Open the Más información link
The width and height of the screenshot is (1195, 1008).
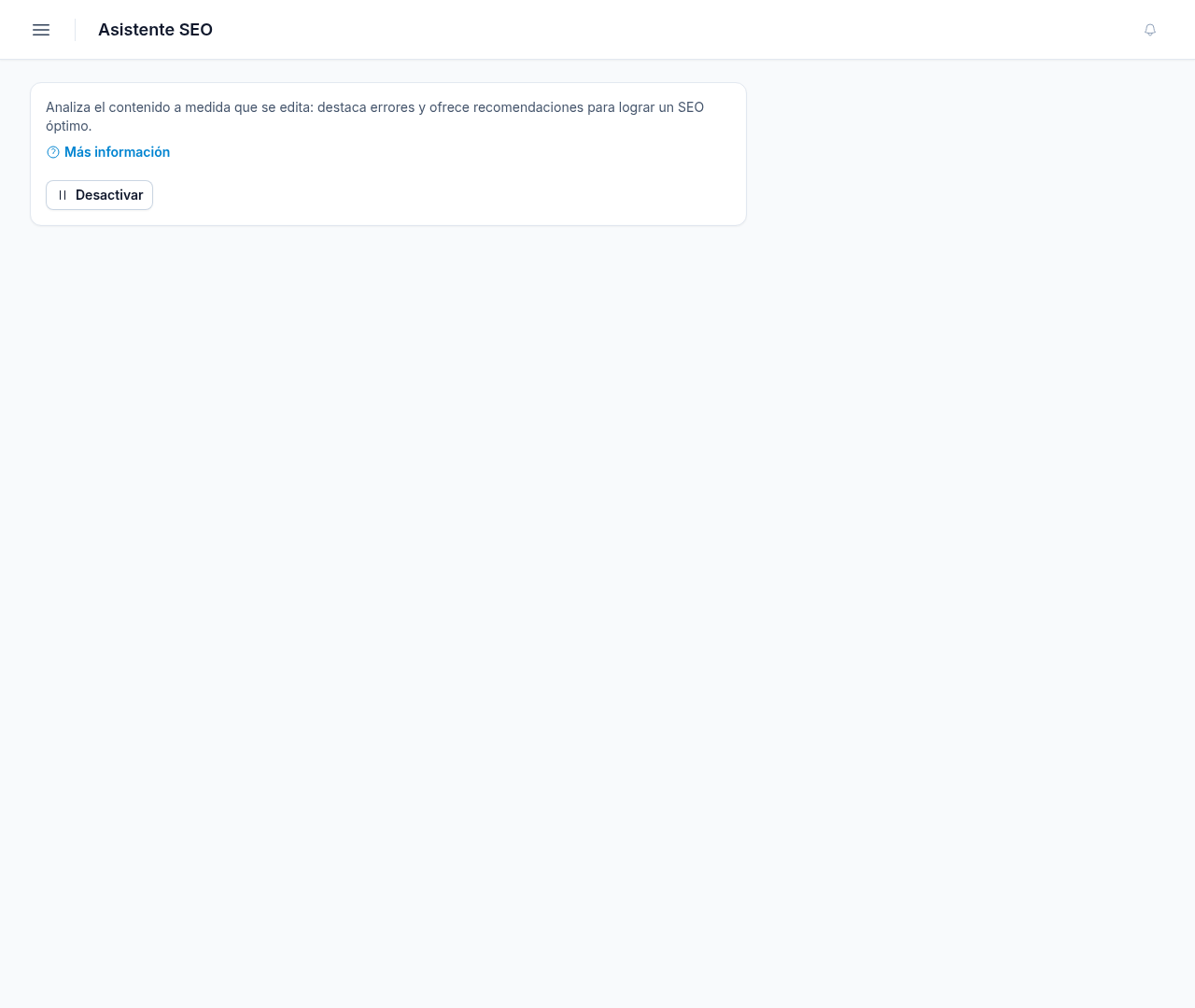pyautogui.click(x=108, y=152)
